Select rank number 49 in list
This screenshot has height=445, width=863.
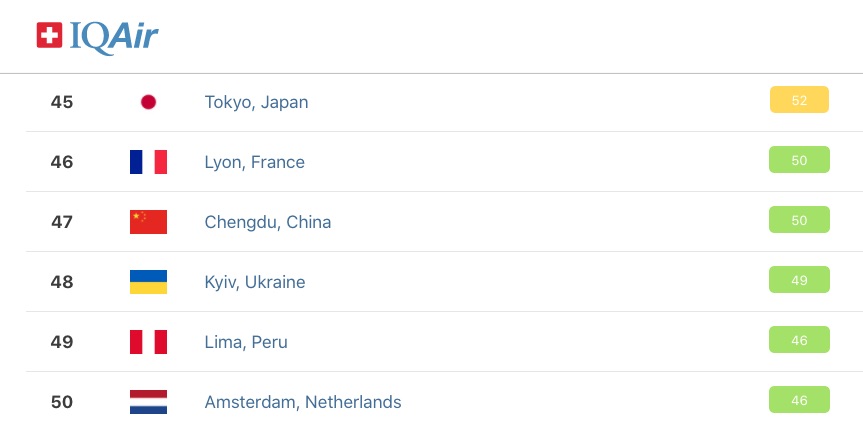(62, 342)
